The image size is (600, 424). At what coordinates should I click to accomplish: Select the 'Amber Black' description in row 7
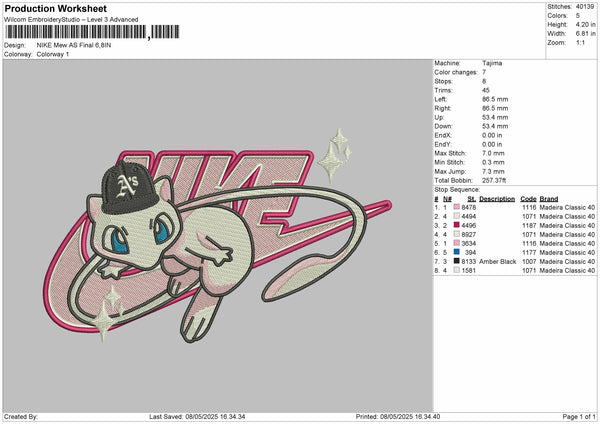click(x=497, y=261)
